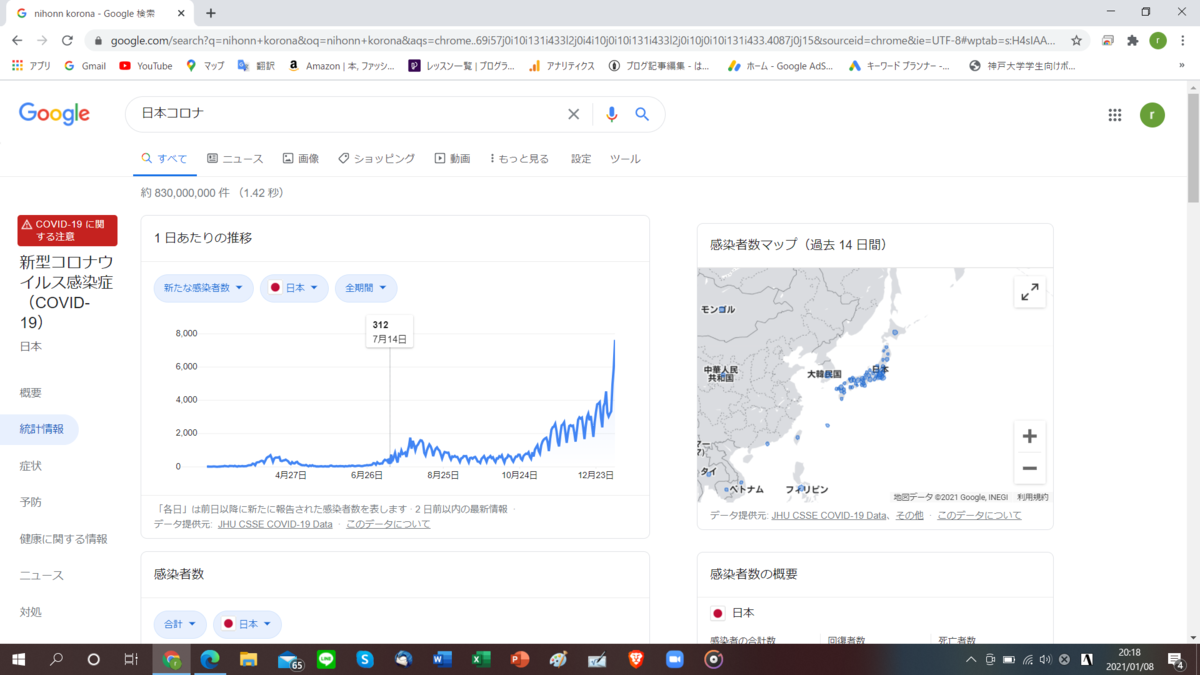Open その他 link under the map
This screenshot has width=1200, height=675.
[x=910, y=516]
